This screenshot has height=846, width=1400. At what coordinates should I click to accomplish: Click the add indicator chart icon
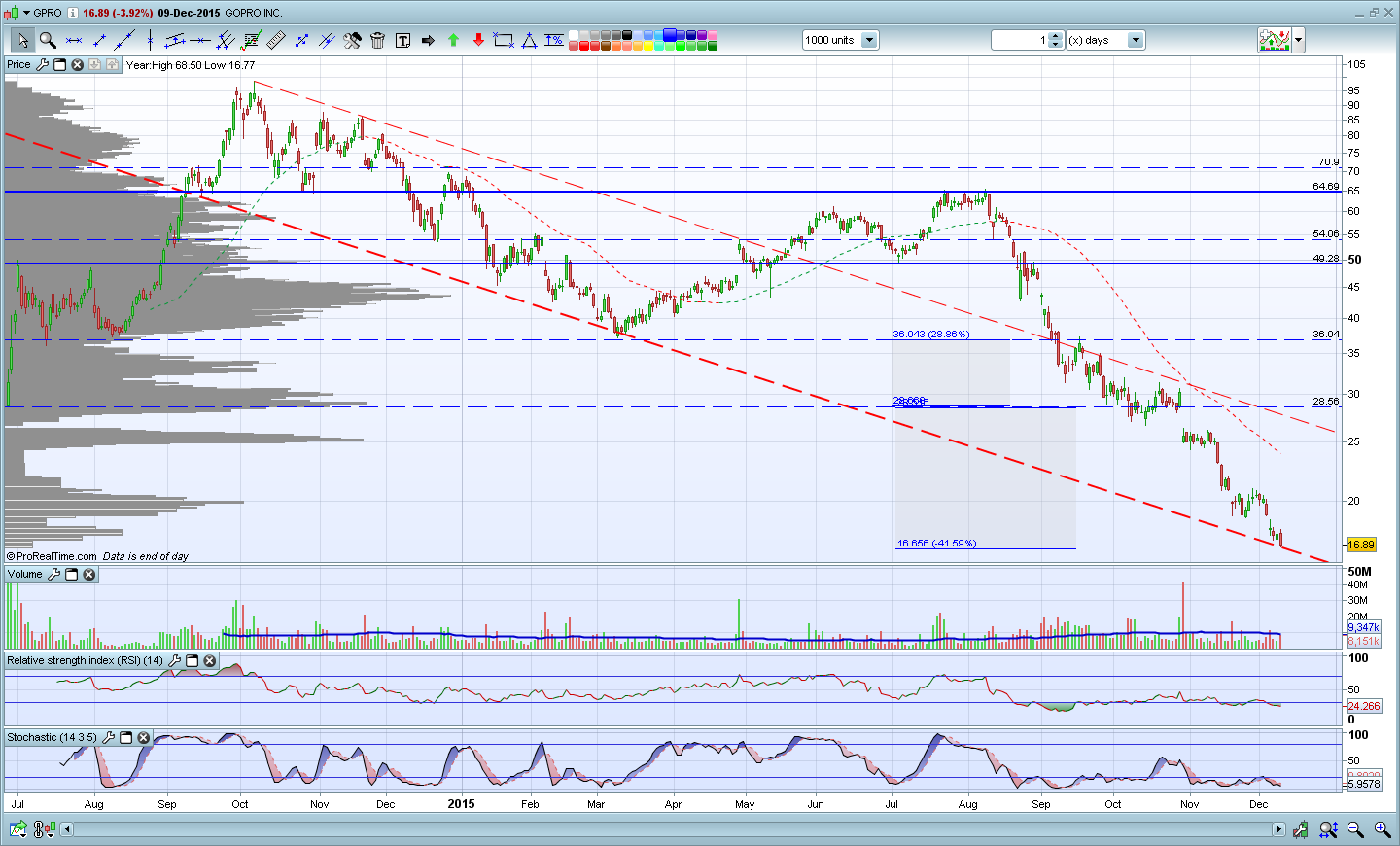point(1275,40)
